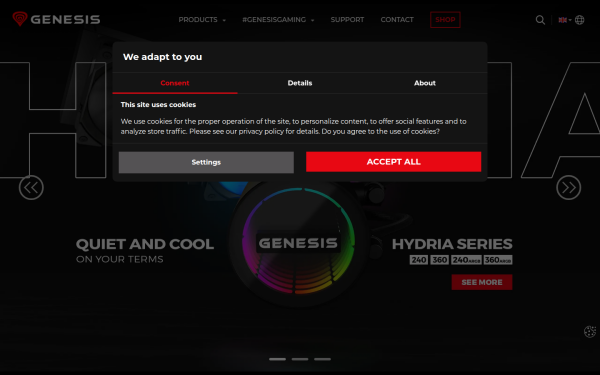Open the Support page
The width and height of the screenshot is (600, 375).
click(347, 20)
